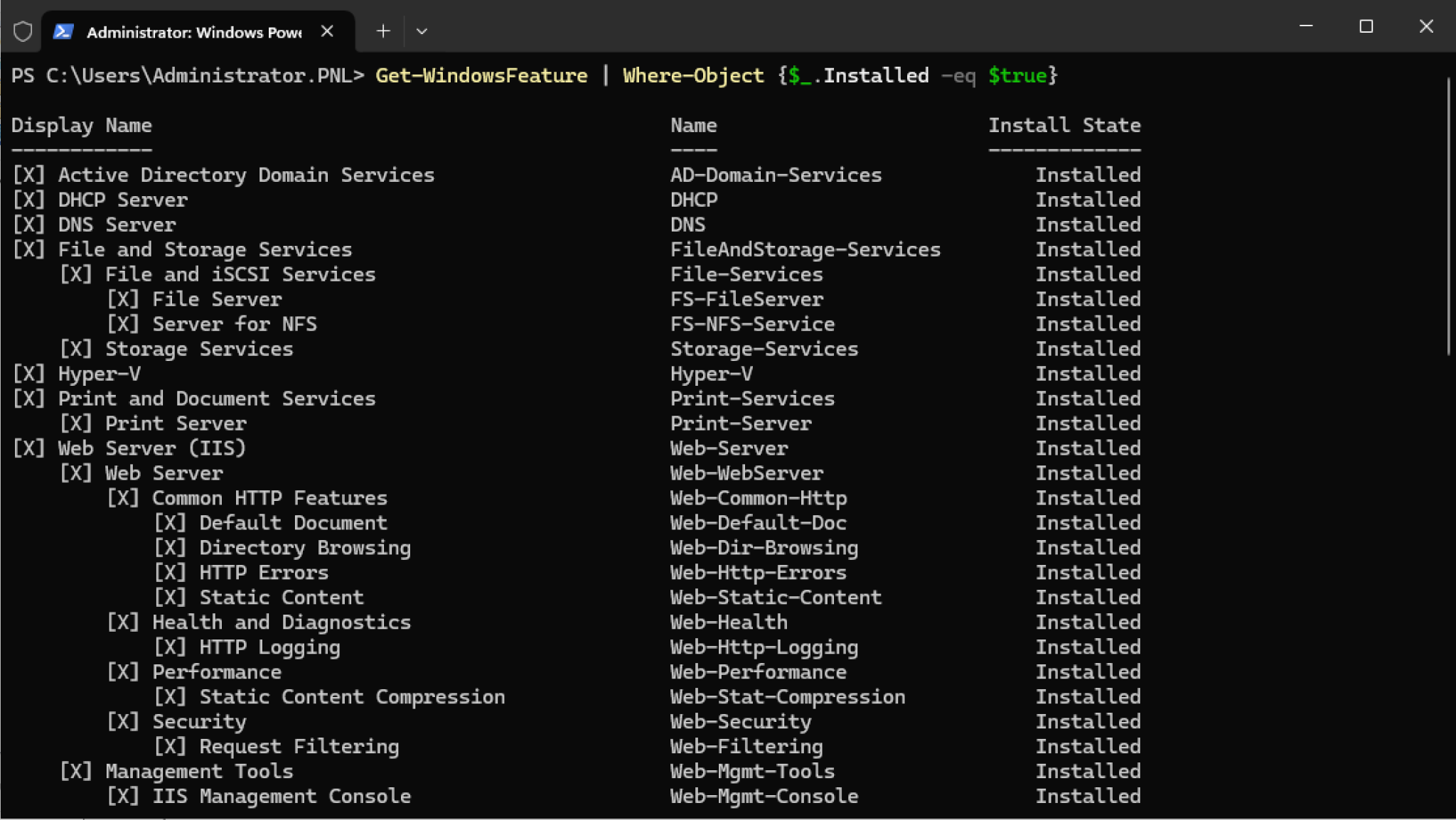Minimize the terminal window
Image resolution: width=1456 pixels, height=820 pixels.
(x=1305, y=26)
